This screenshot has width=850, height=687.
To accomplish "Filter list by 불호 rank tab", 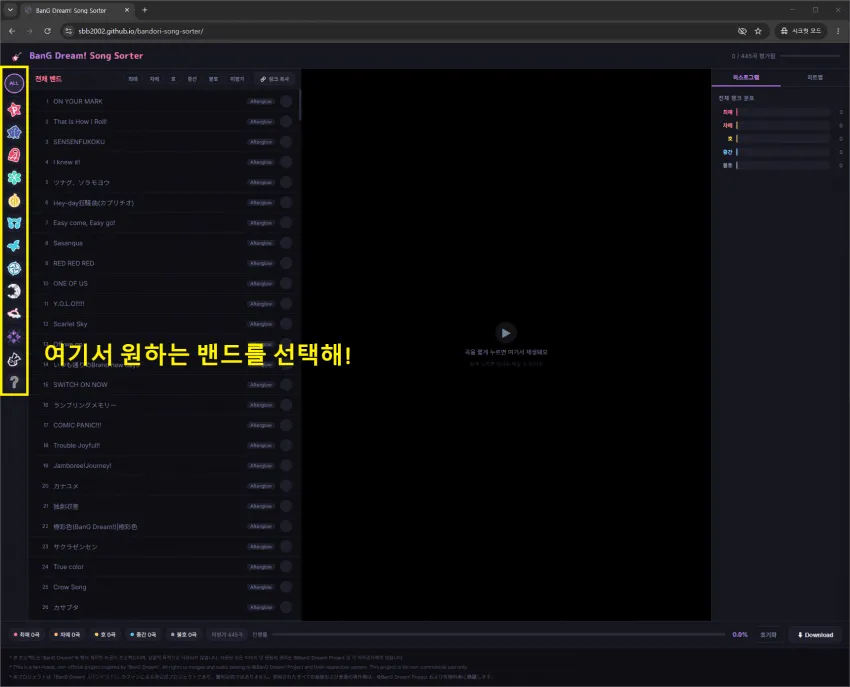I will tap(214, 79).
